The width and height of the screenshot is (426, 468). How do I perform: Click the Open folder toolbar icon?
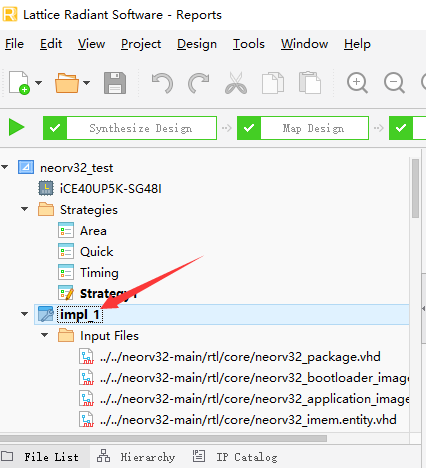click(x=67, y=83)
